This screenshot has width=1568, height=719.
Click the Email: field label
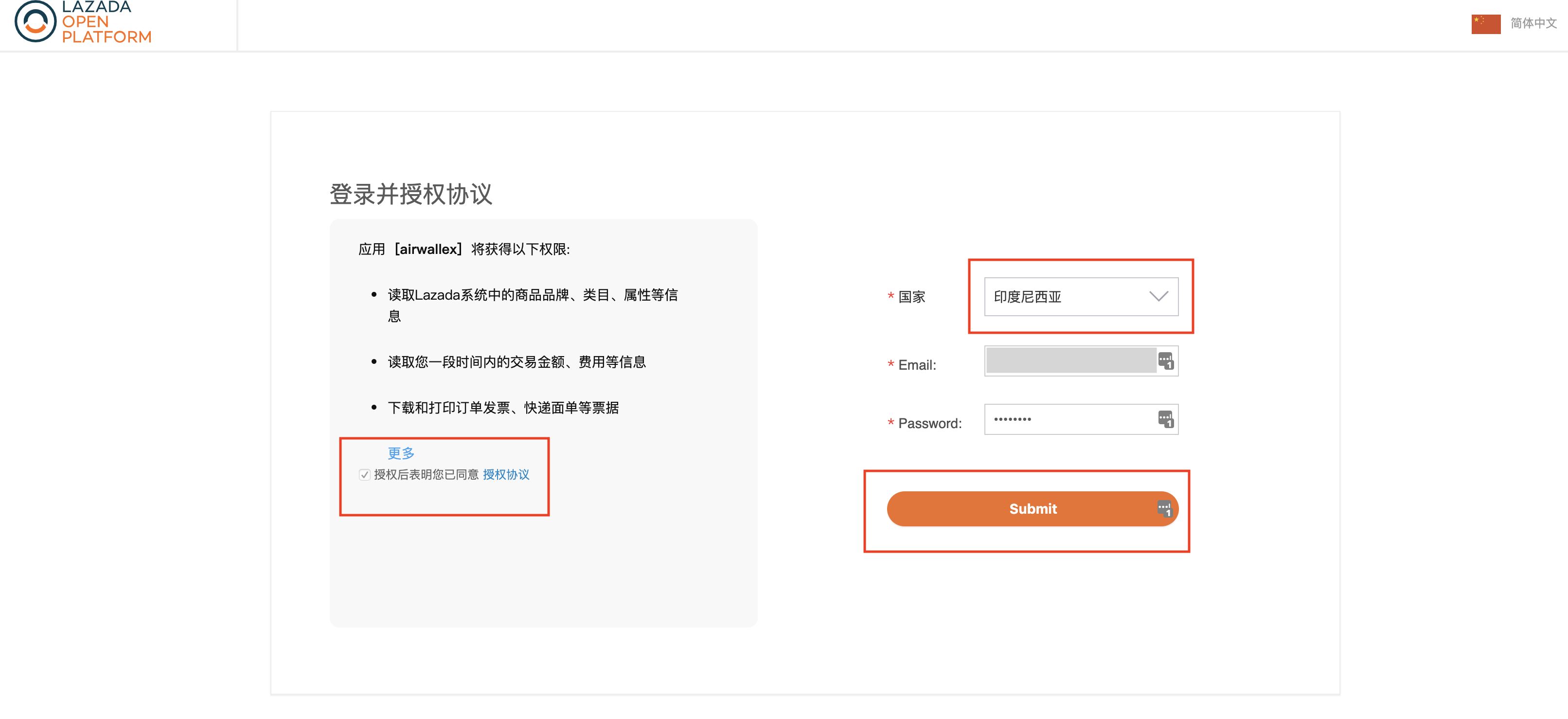pos(917,365)
